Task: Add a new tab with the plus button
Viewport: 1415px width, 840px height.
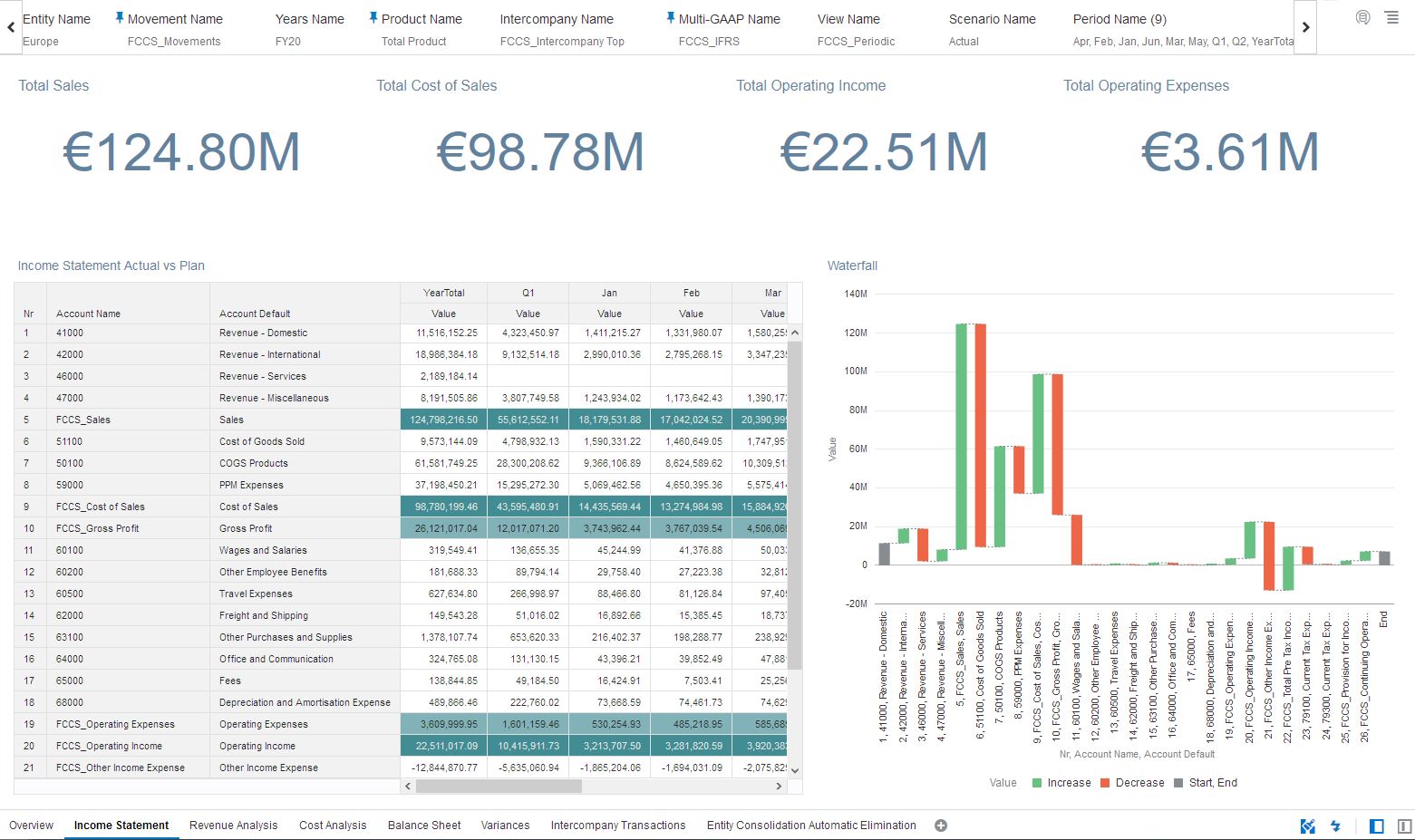Action: coord(941,826)
